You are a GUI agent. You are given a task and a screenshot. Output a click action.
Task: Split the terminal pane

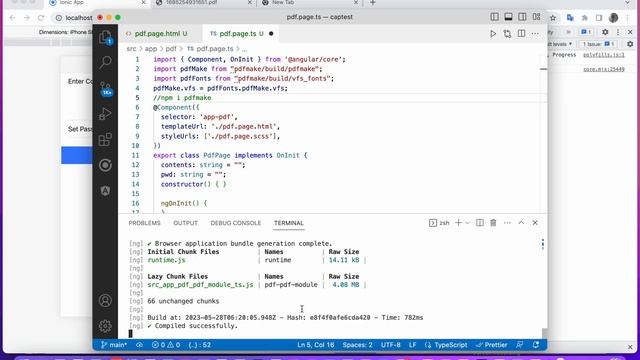(480, 223)
